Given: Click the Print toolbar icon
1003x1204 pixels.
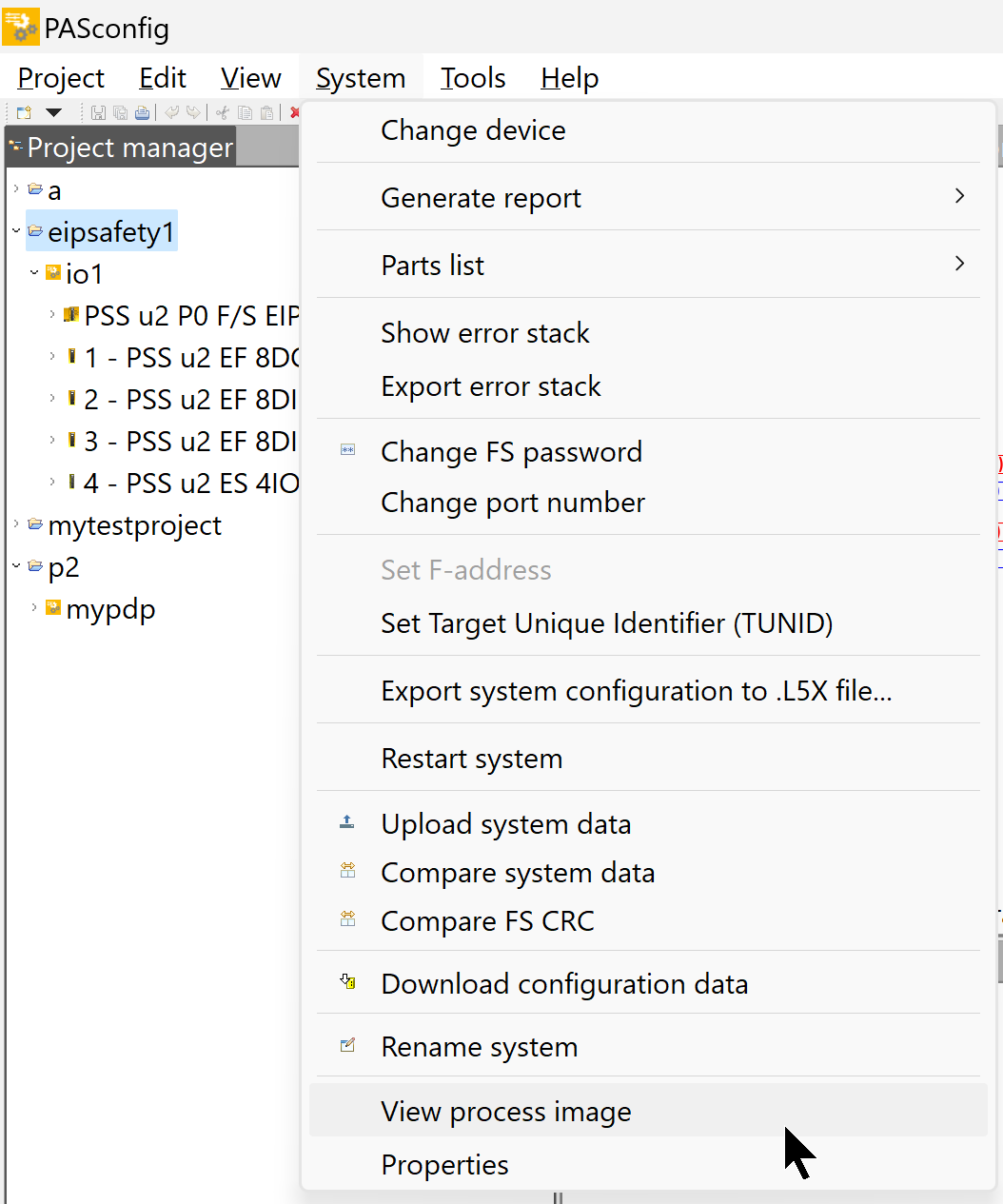Looking at the screenshot, I should click(x=142, y=112).
